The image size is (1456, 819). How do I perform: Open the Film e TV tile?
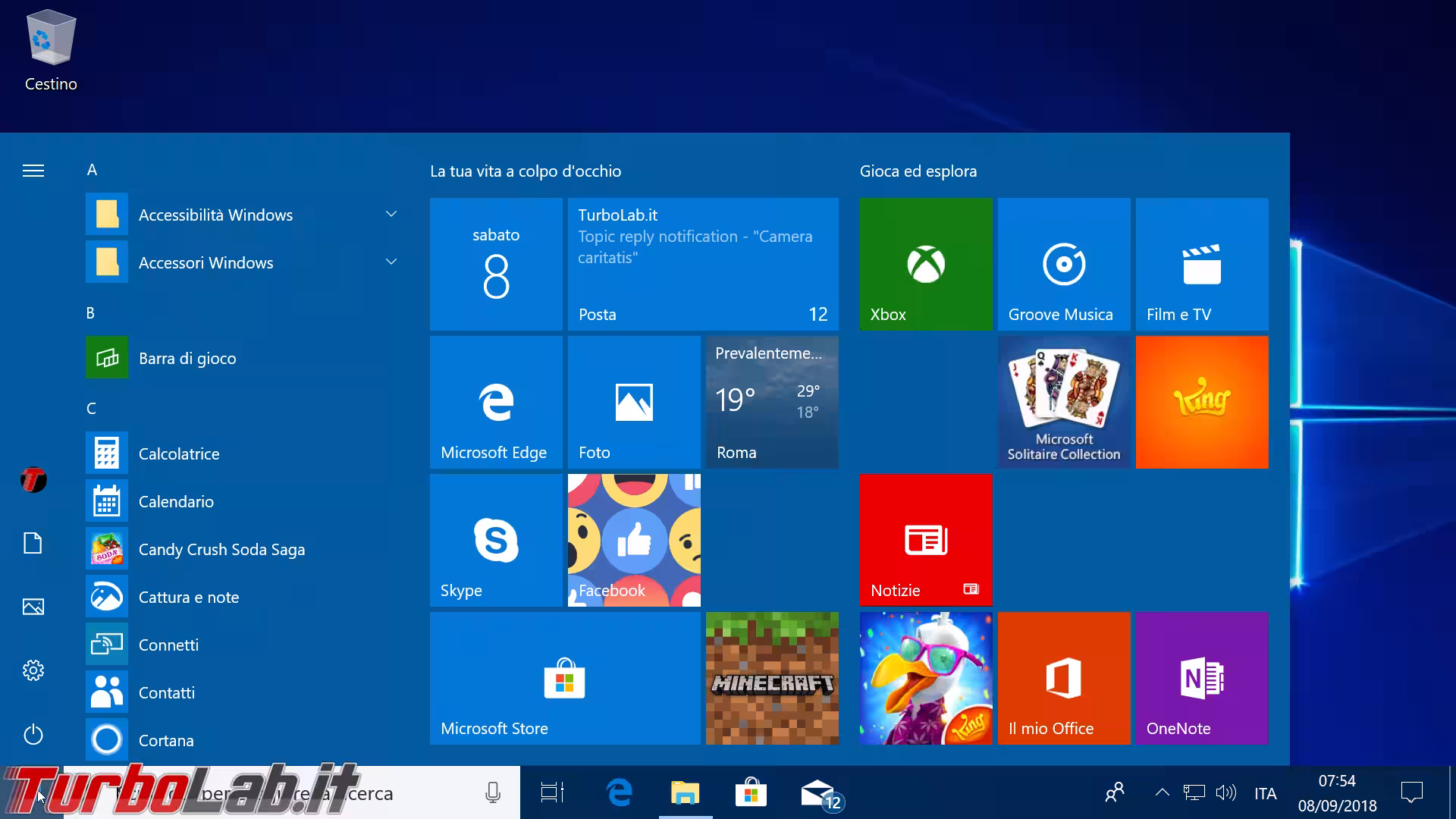1201,264
